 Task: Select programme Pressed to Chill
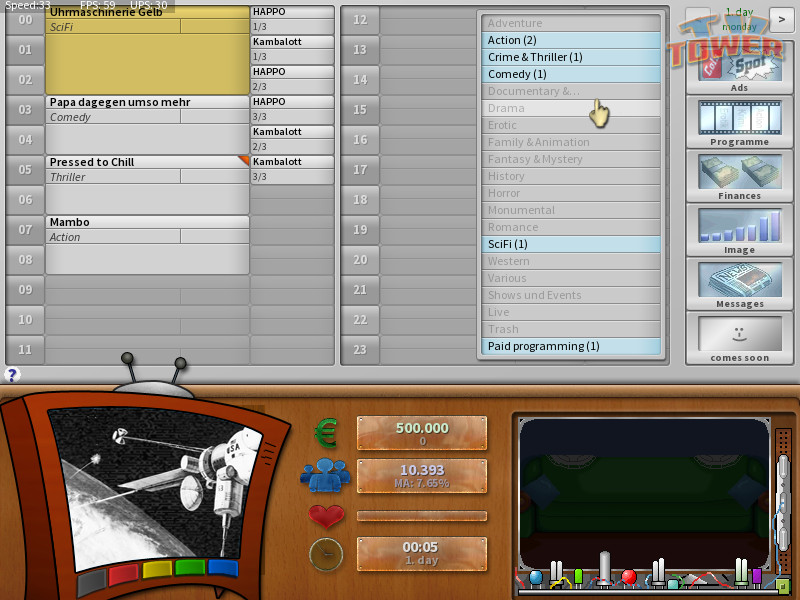pyautogui.click(x=147, y=185)
